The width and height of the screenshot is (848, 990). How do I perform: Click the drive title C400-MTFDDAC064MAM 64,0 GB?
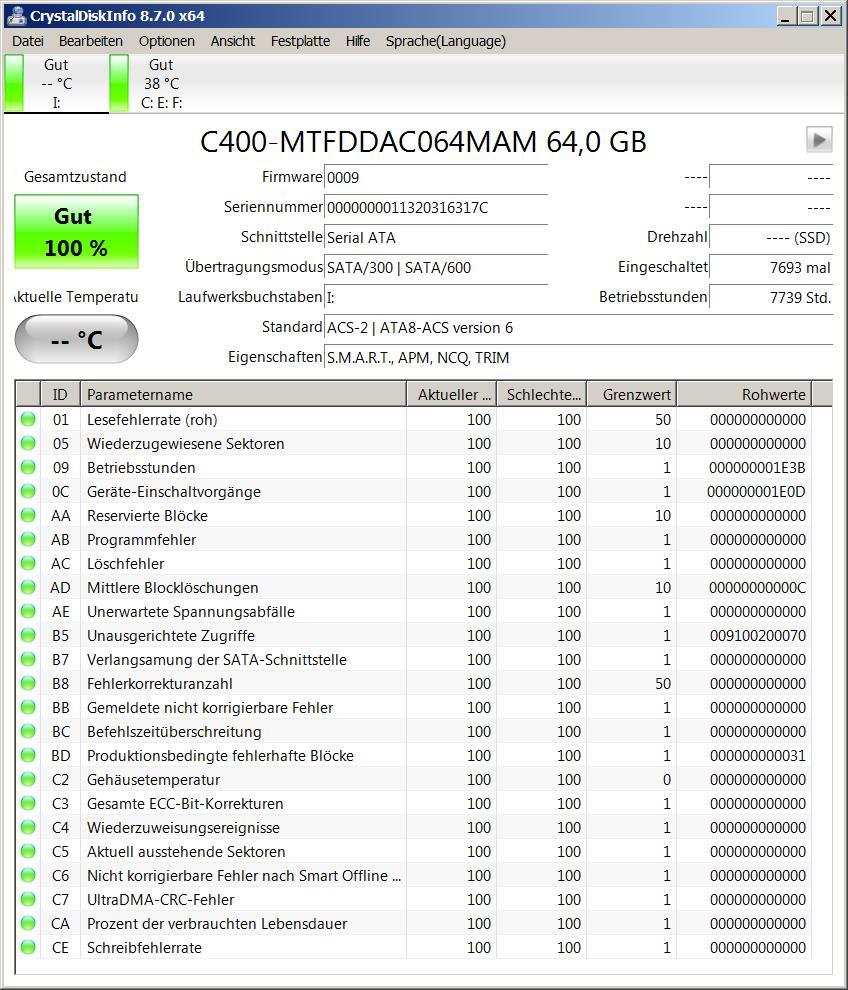pyautogui.click(x=423, y=141)
